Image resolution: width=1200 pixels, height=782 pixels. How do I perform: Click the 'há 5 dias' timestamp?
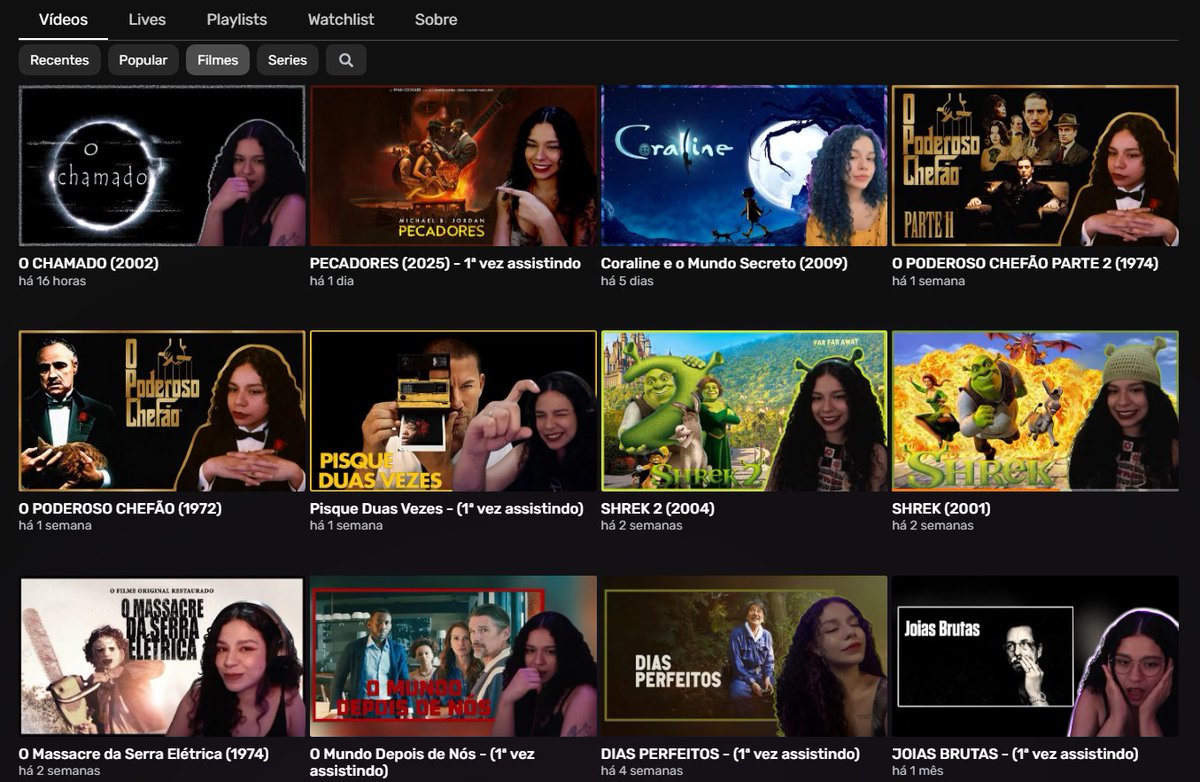pyautogui.click(x=627, y=281)
